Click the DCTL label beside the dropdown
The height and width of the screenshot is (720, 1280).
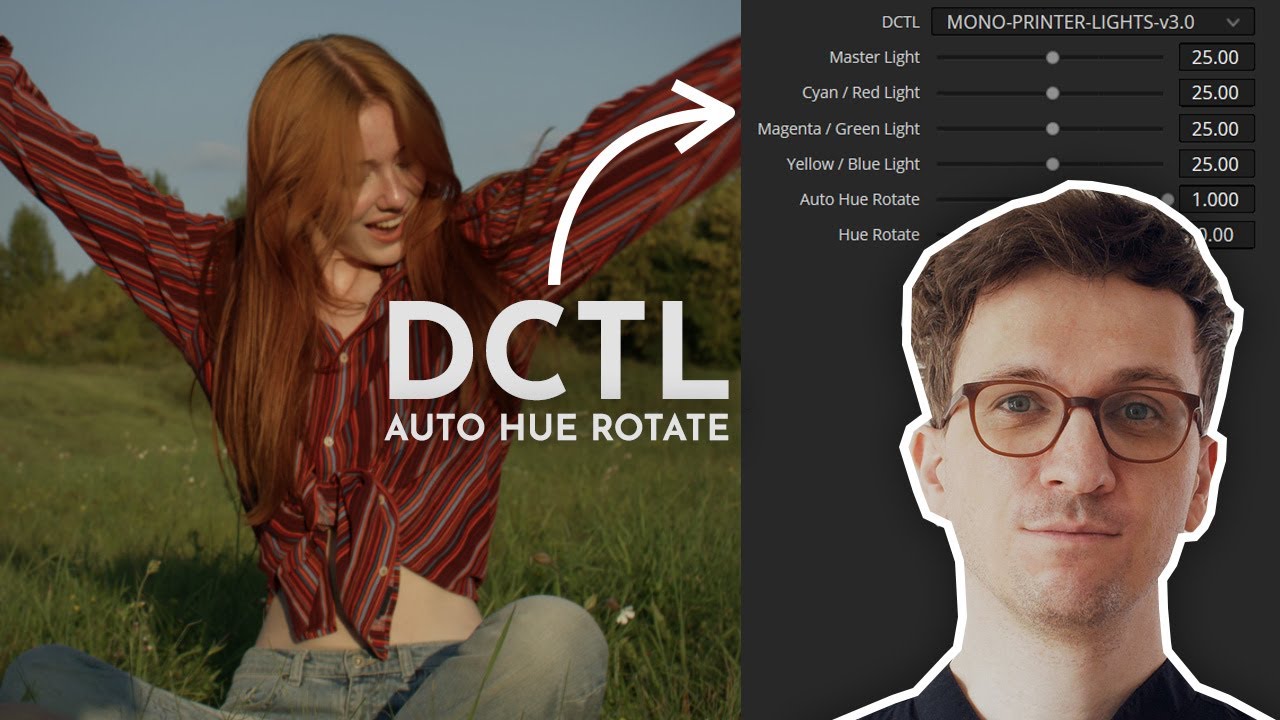pos(900,22)
